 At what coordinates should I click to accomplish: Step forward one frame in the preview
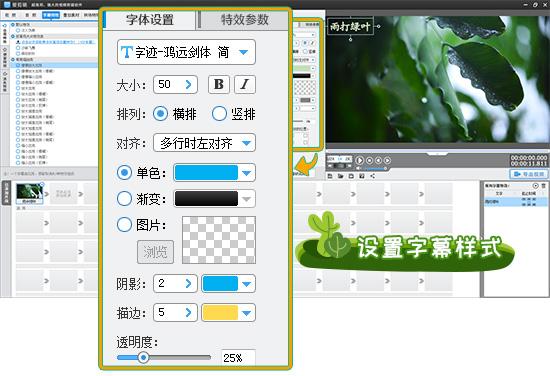[387, 160]
